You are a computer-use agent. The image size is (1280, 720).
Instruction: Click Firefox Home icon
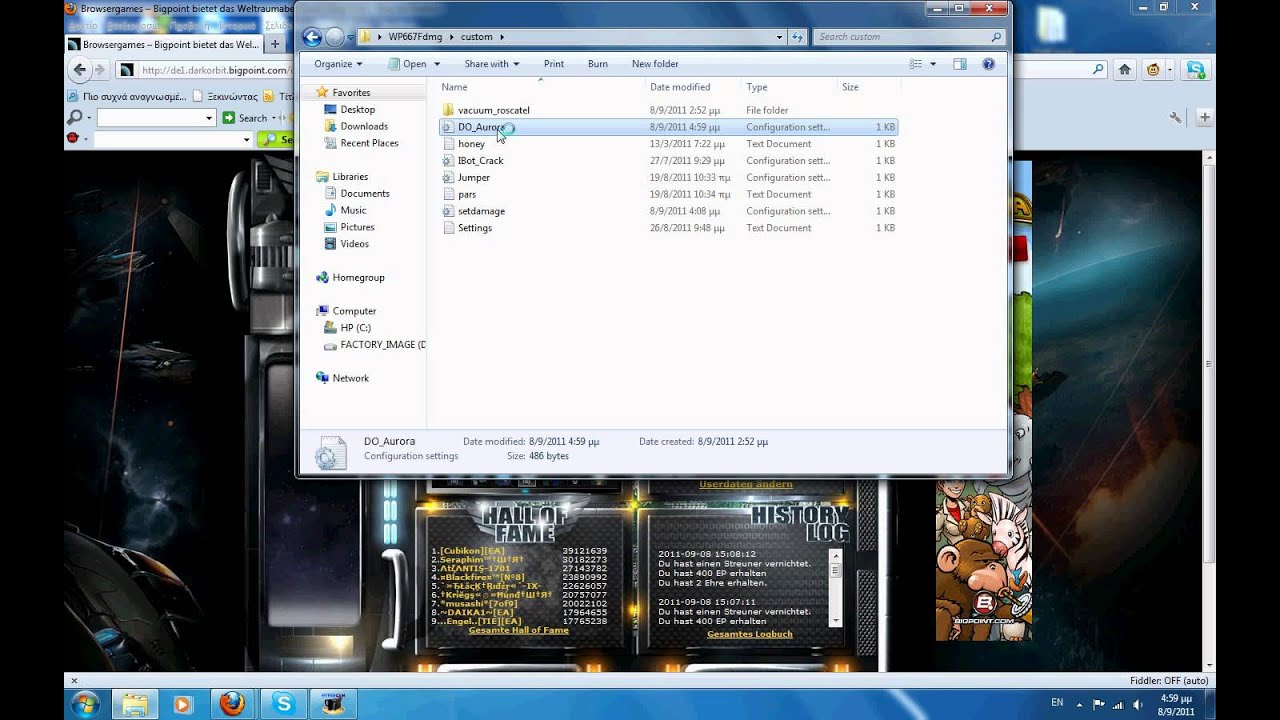click(1125, 70)
